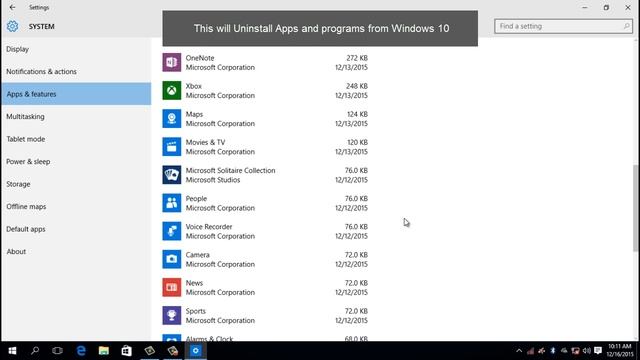Open Multitasking settings section
This screenshot has width=640, height=360.
point(76,116)
